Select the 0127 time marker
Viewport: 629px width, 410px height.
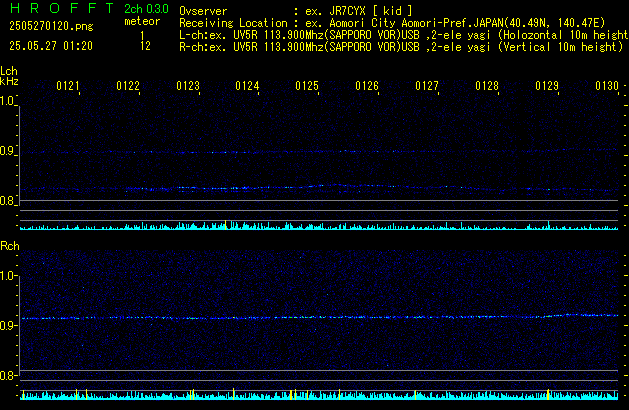[x=427, y=86]
